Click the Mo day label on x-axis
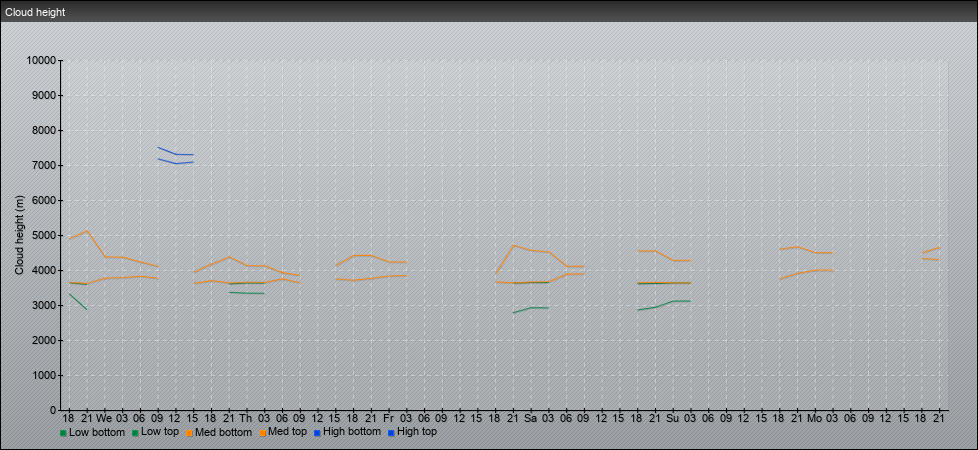978x450 pixels. 815,418
